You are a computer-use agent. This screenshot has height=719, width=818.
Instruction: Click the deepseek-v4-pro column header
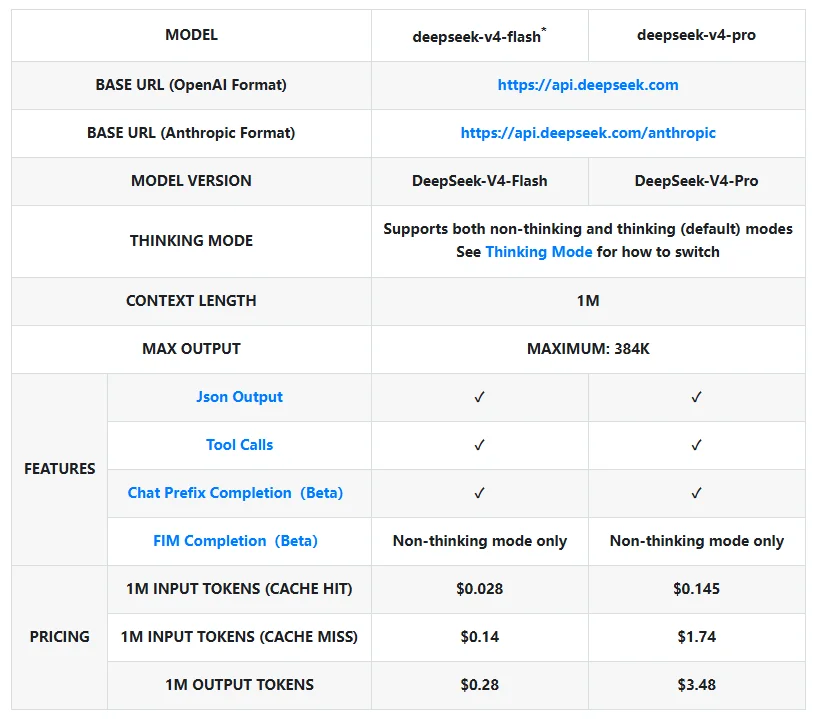coord(696,35)
